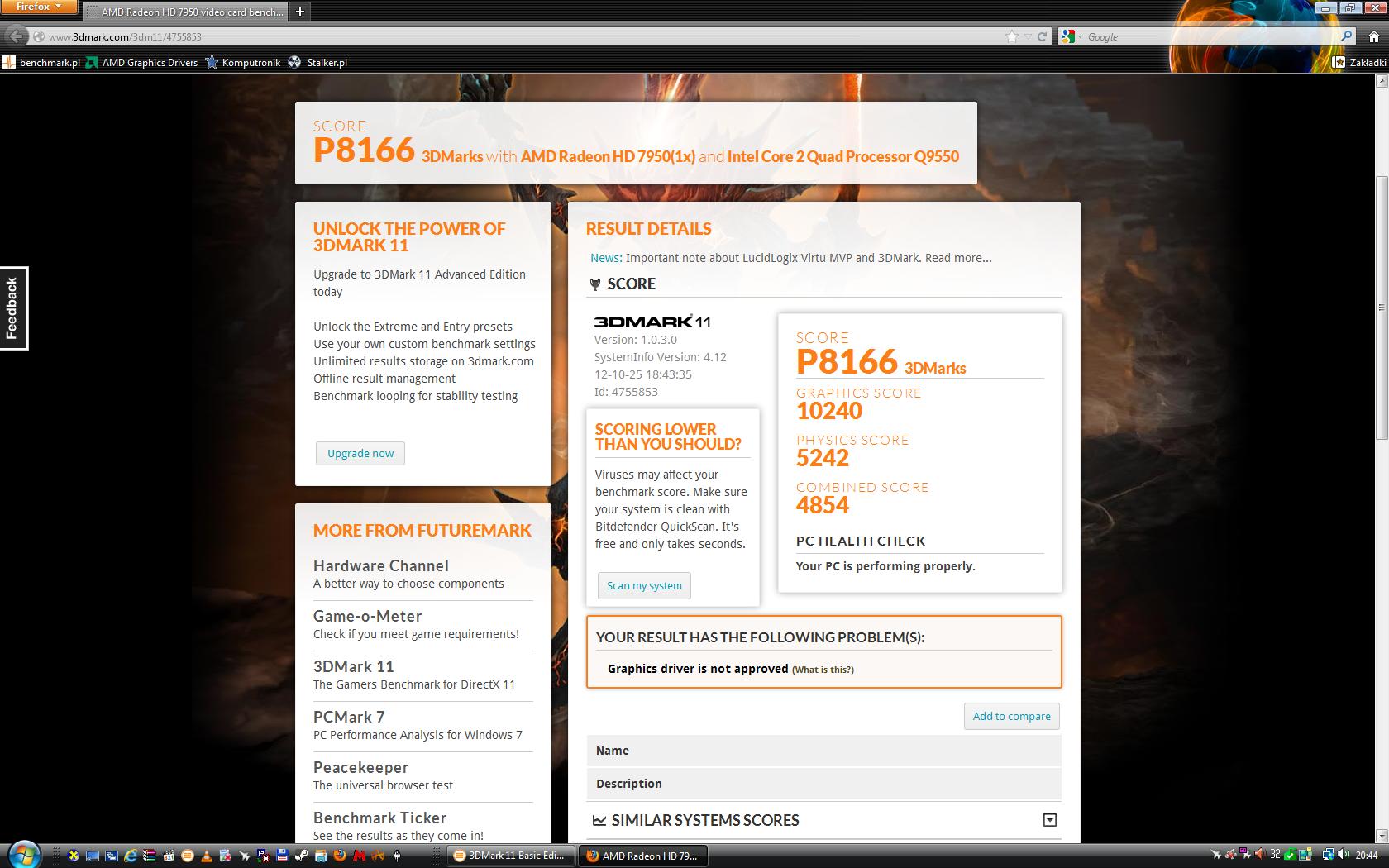This screenshot has height=868, width=1389.
Task: Open the volume speaker tray icon
Action: pyautogui.click(x=1344, y=855)
